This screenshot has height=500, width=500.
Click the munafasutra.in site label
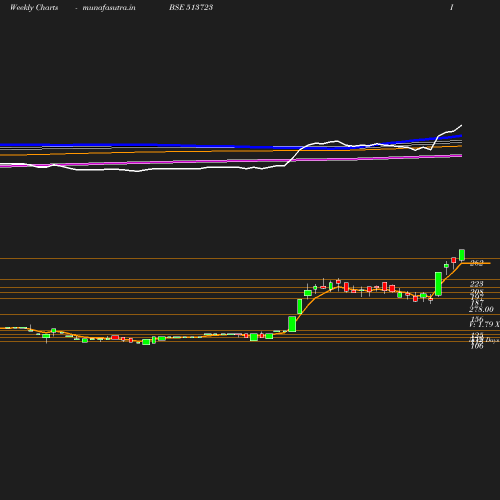109,7
